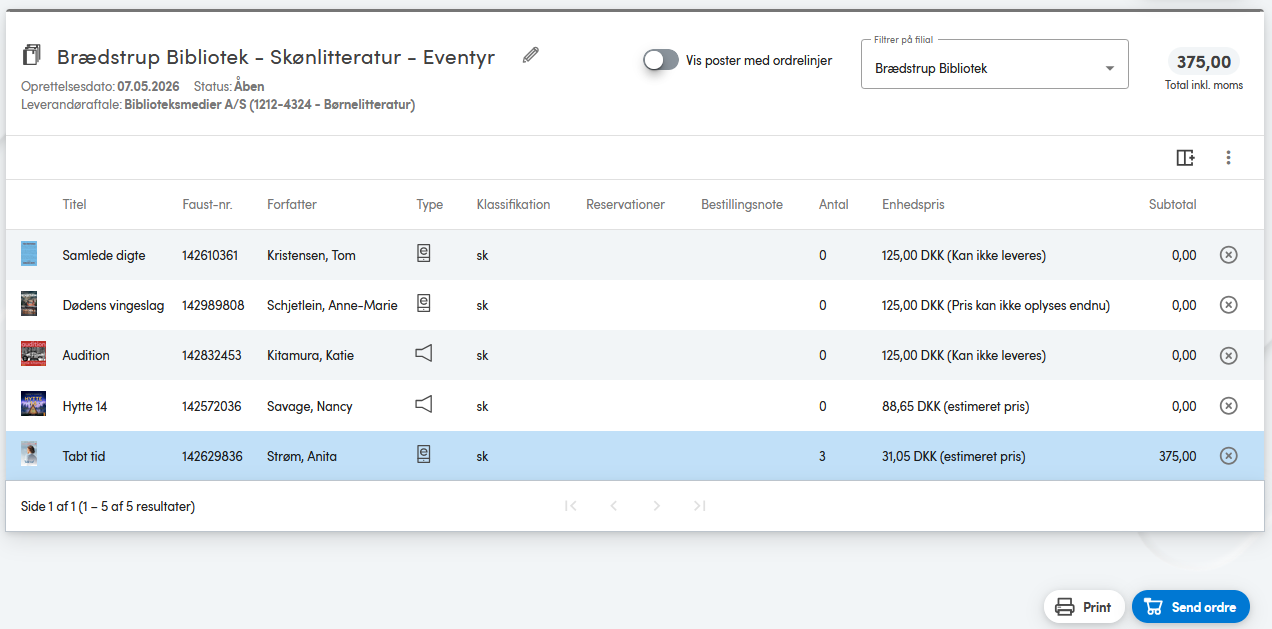This screenshot has height=629, width=1272.
Task: Click the Pris kan ikke oplyses endnu cell
Action: (x=996, y=305)
